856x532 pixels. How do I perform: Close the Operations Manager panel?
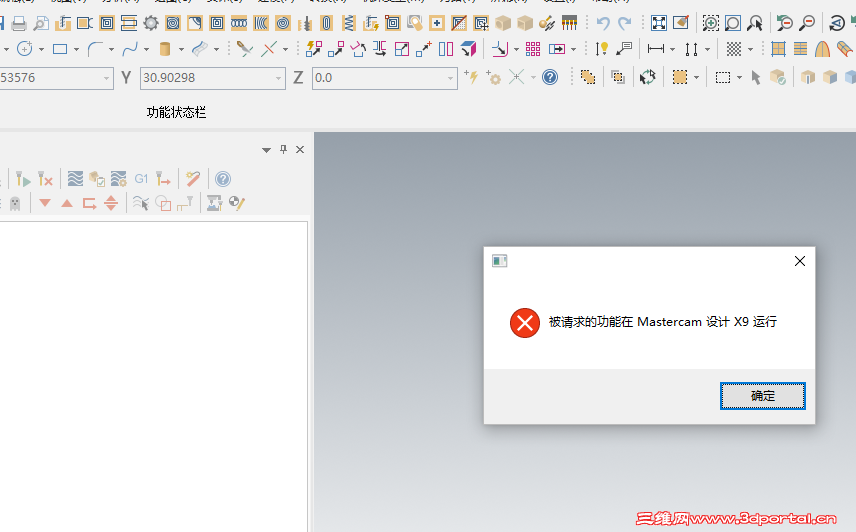300,150
